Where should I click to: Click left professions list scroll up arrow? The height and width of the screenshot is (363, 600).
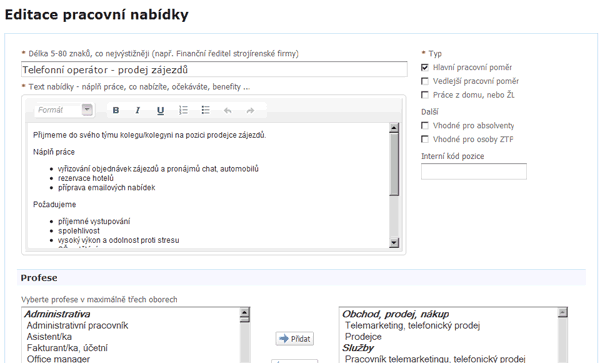(x=245, y=313)
